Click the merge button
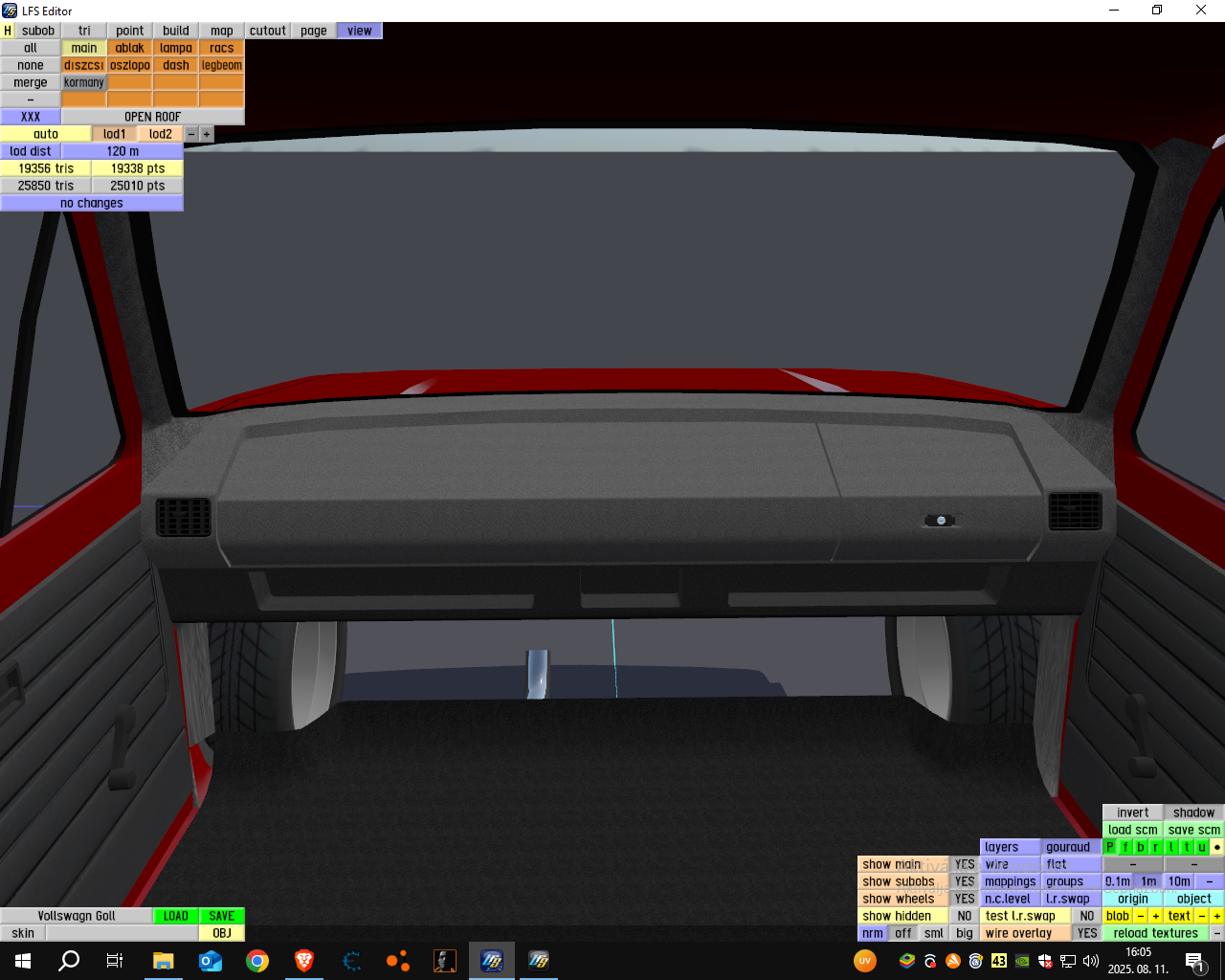Screen dimensions: 1225x980 (31, 82)
